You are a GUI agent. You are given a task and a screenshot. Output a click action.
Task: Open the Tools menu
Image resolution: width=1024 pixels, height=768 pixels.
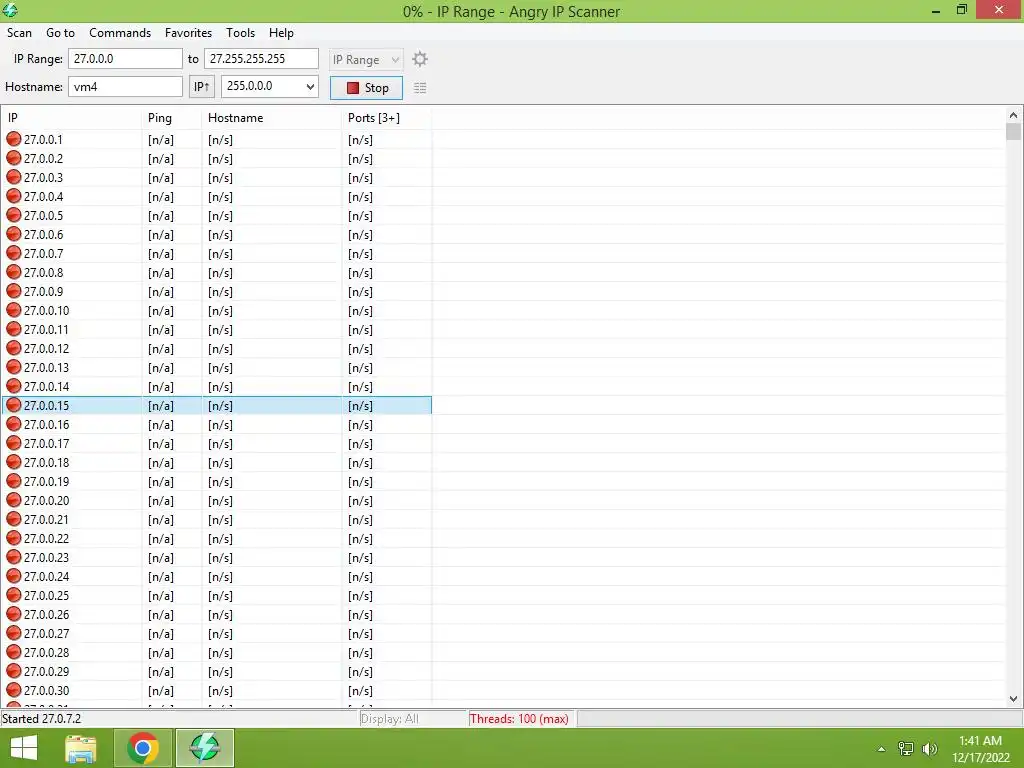tap(240, 33)
